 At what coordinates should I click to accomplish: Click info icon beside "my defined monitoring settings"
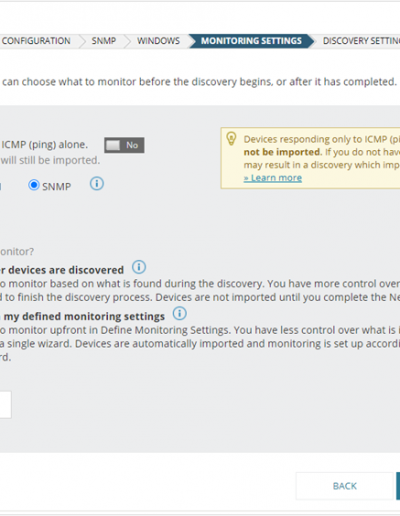(x=180, y=313)
